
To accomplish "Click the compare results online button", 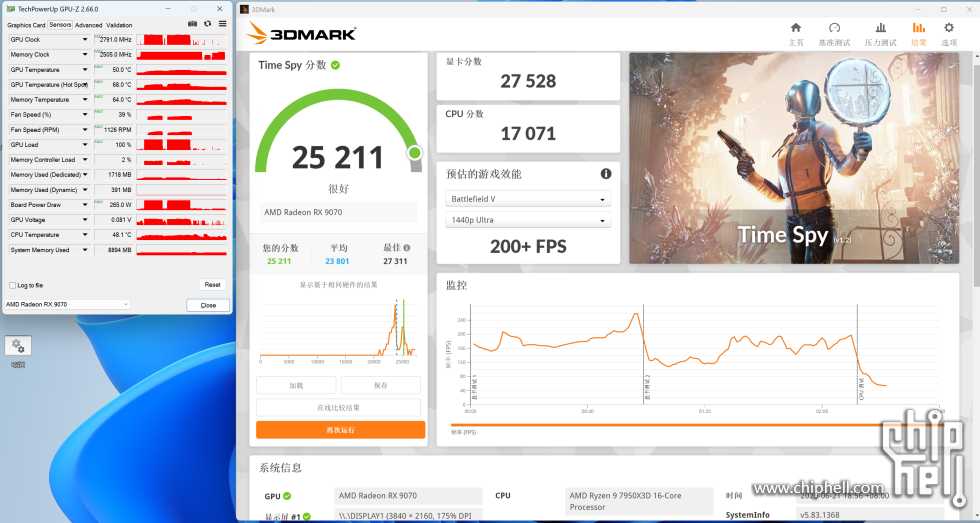I will 338,407.
